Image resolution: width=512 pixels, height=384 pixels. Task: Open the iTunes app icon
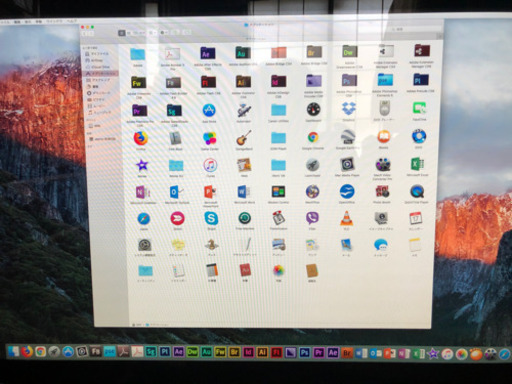pyautogui.click(x=210, y=165)
